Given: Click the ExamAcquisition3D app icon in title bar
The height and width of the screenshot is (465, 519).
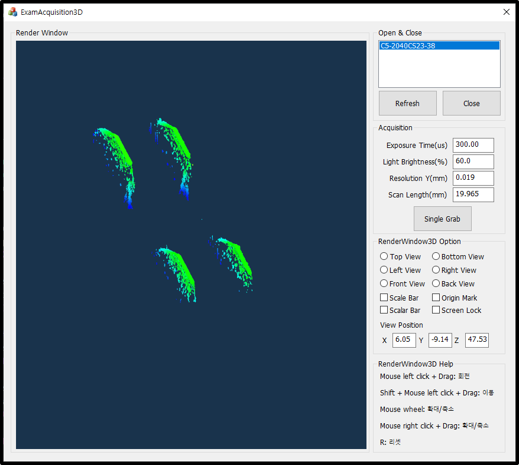Looking at the screenshot, I should (x=13, y=12).
